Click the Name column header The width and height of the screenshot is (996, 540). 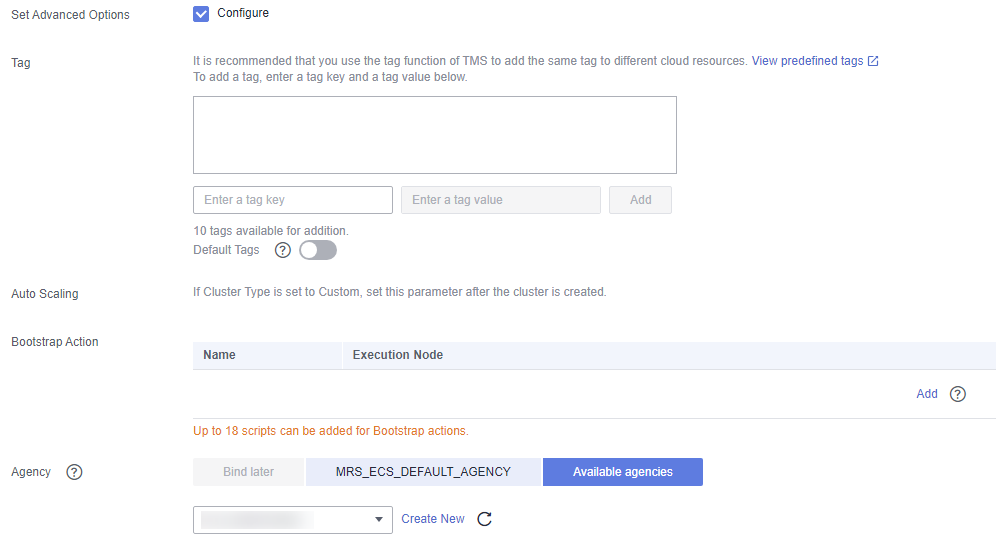coord(219,355)
